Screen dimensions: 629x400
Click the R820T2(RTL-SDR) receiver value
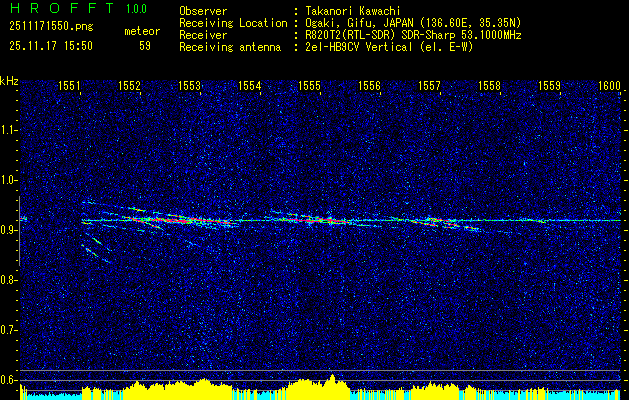[413, 35]
